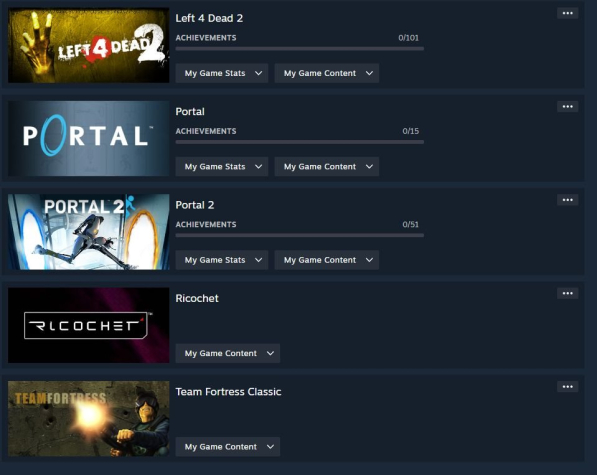The image size is (597, 475).
Task: Click the Ricochet banner thumbnail
Action: pos(89,325)
